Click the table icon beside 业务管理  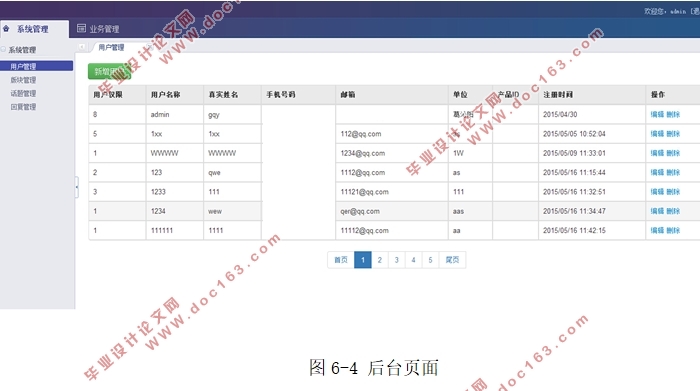(x=81, y=28)
